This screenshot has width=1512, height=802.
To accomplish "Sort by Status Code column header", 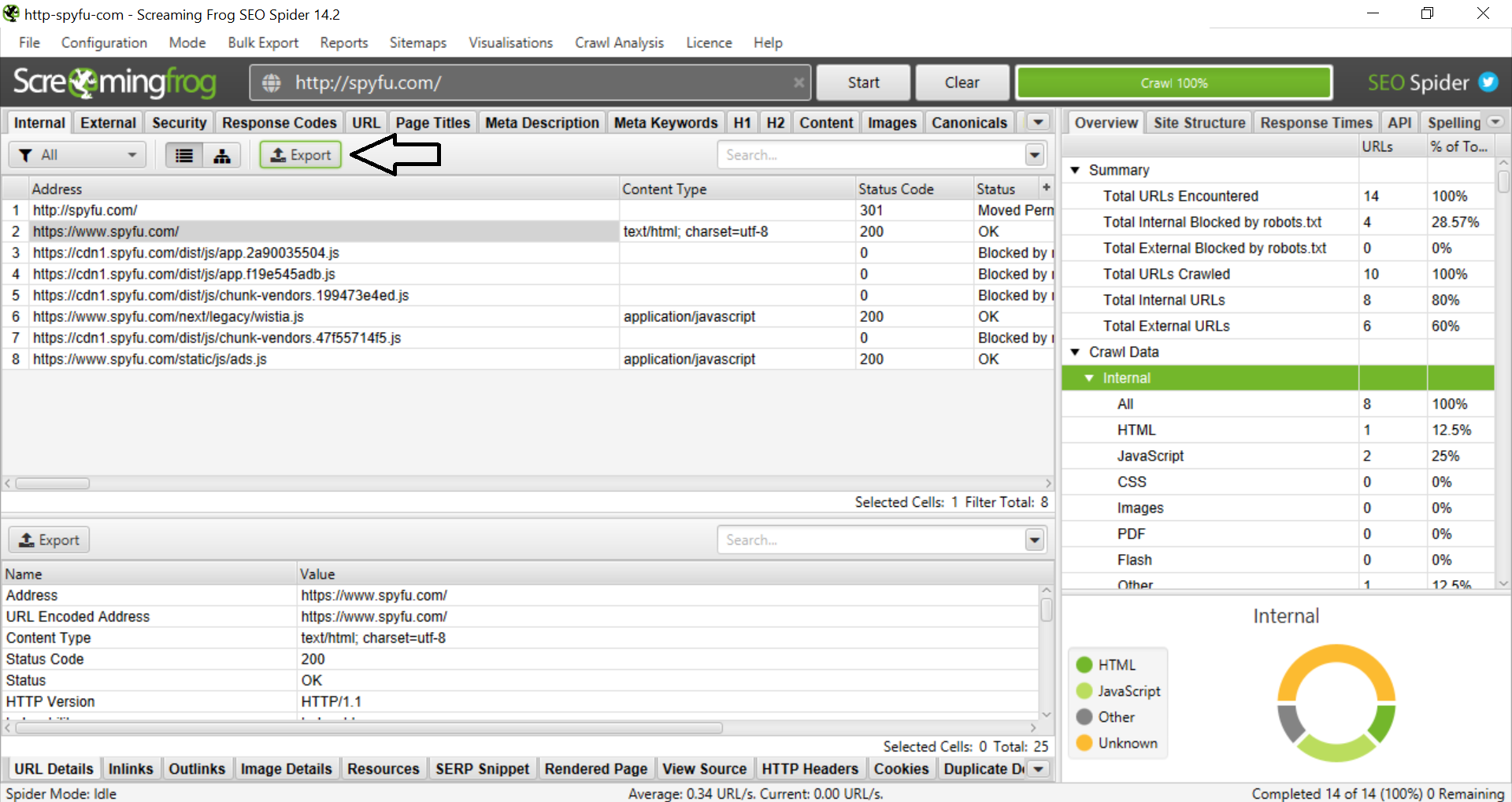I will 914,189.
